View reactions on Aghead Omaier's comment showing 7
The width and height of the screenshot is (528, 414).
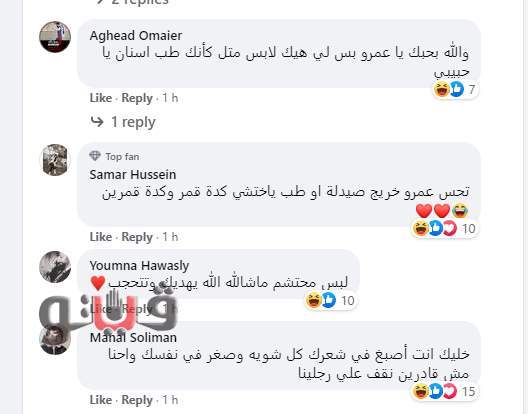455,90
